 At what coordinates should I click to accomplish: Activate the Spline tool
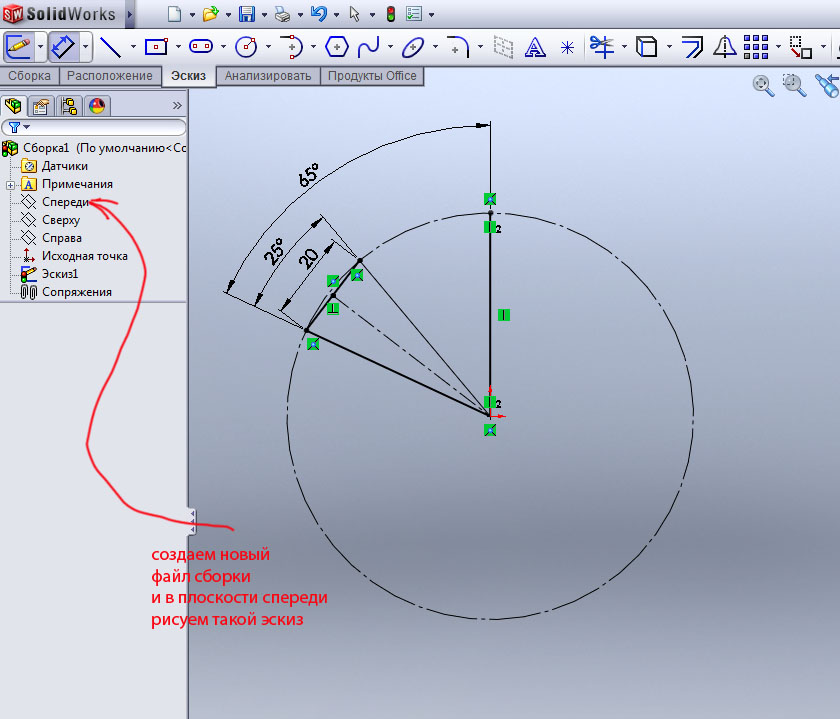click(x=369, y=46)
